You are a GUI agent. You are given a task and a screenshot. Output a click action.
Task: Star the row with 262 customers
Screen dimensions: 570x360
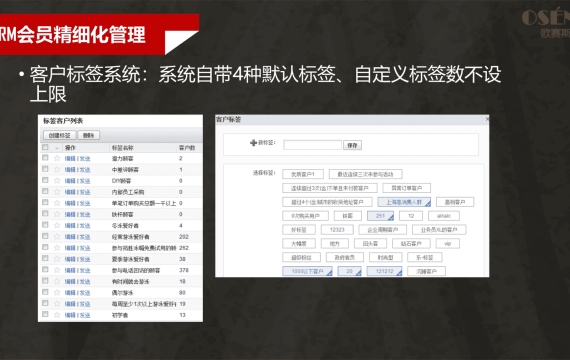pos(57,248)
